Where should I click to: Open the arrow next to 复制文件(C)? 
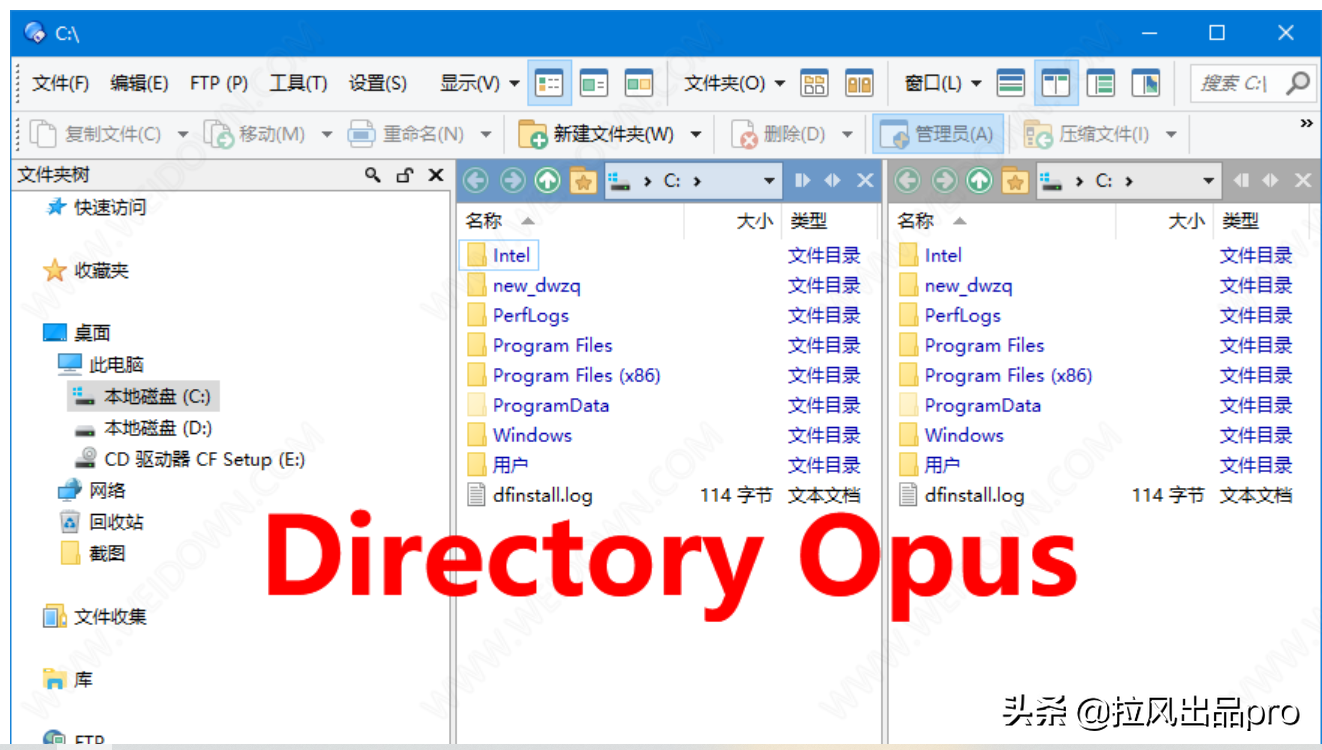pyautogui.click(x=182, y=133)
